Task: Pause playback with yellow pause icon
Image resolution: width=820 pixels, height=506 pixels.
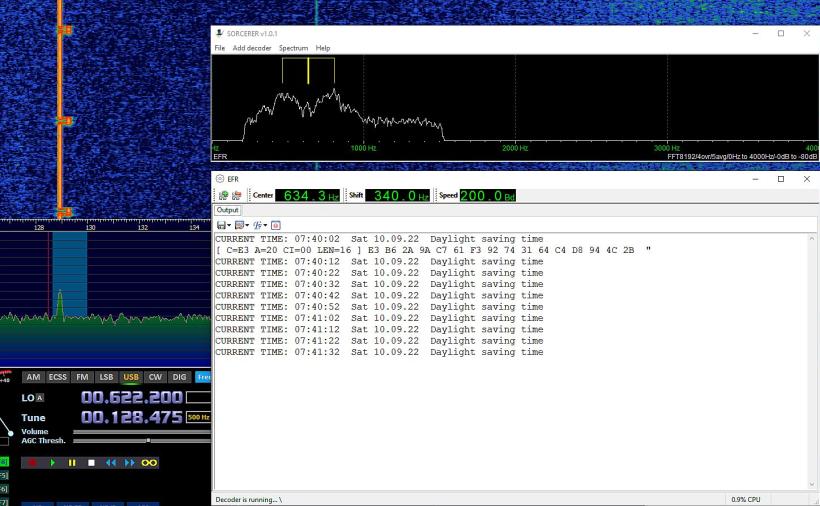Action: (72, 463)
